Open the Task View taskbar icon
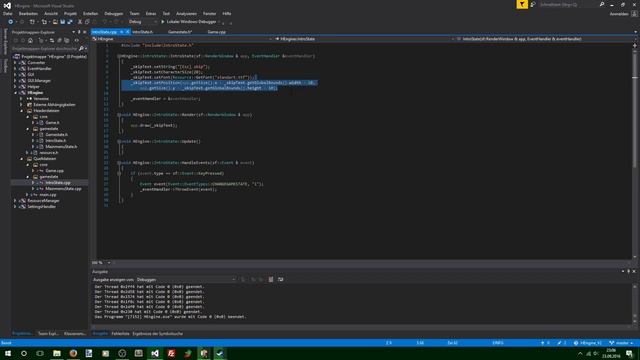The image size is (640, 360). tap(40, 353)
